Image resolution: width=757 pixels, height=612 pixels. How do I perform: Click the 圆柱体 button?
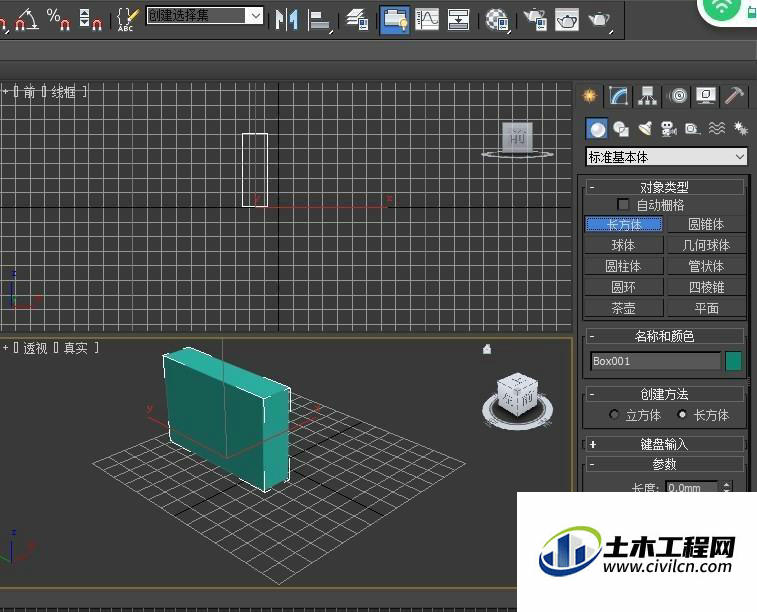[624, 266]
